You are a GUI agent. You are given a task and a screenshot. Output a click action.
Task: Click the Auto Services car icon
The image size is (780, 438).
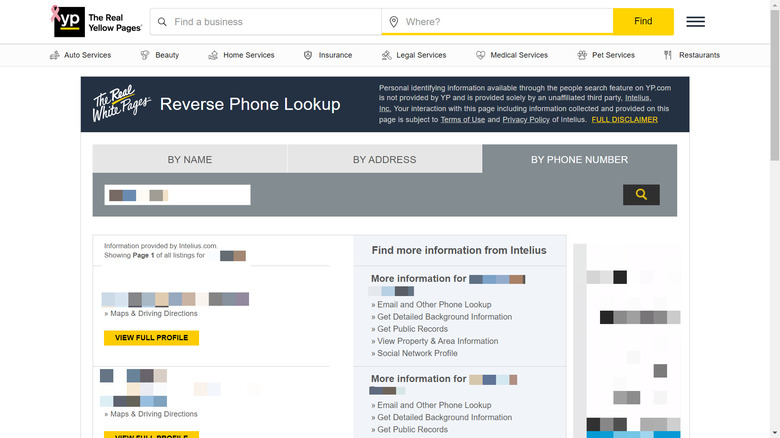(55, 55)
